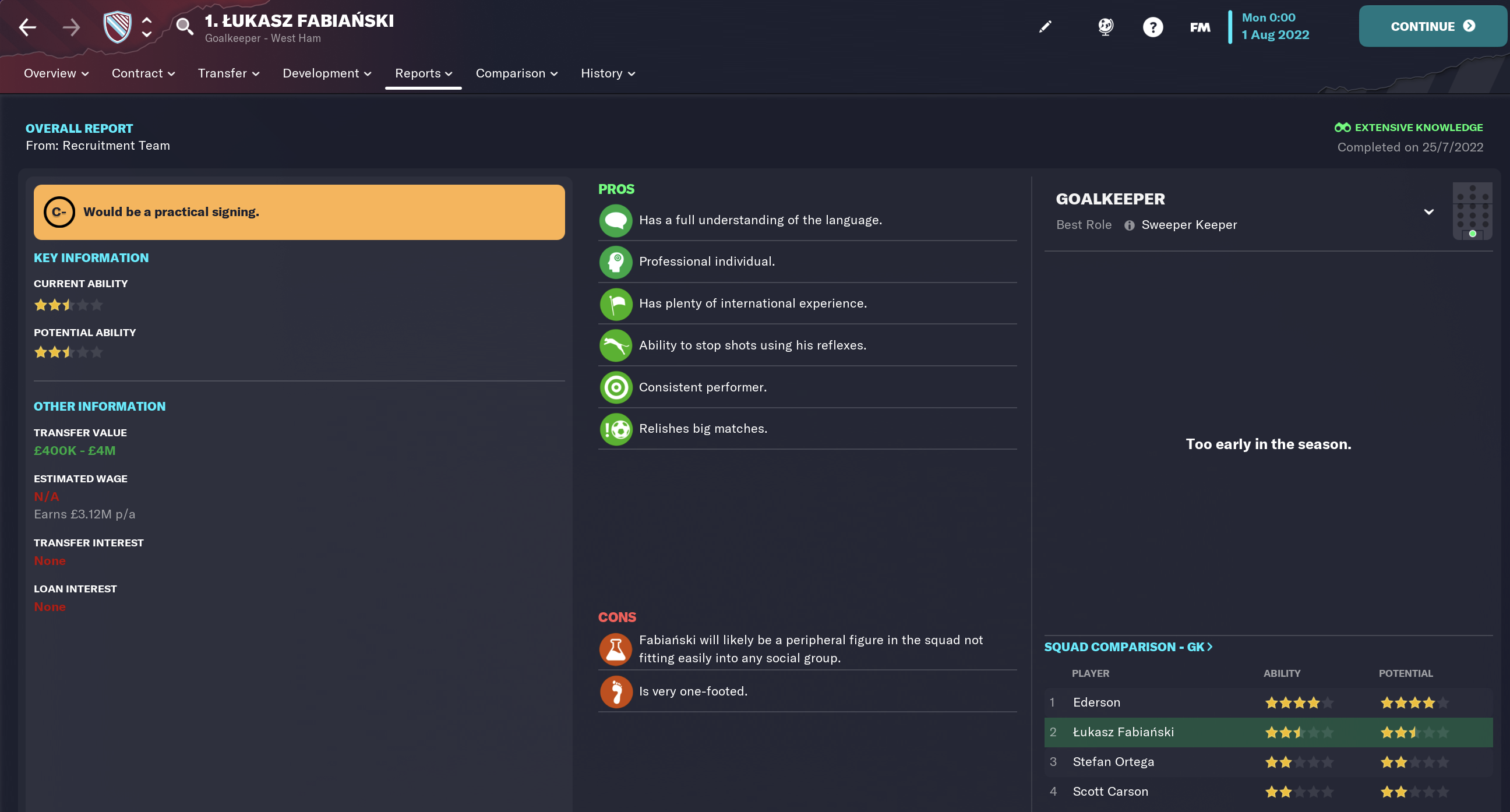The image size is (1510, 812).
Task: Open the Transfer menu
Action: 228,73
